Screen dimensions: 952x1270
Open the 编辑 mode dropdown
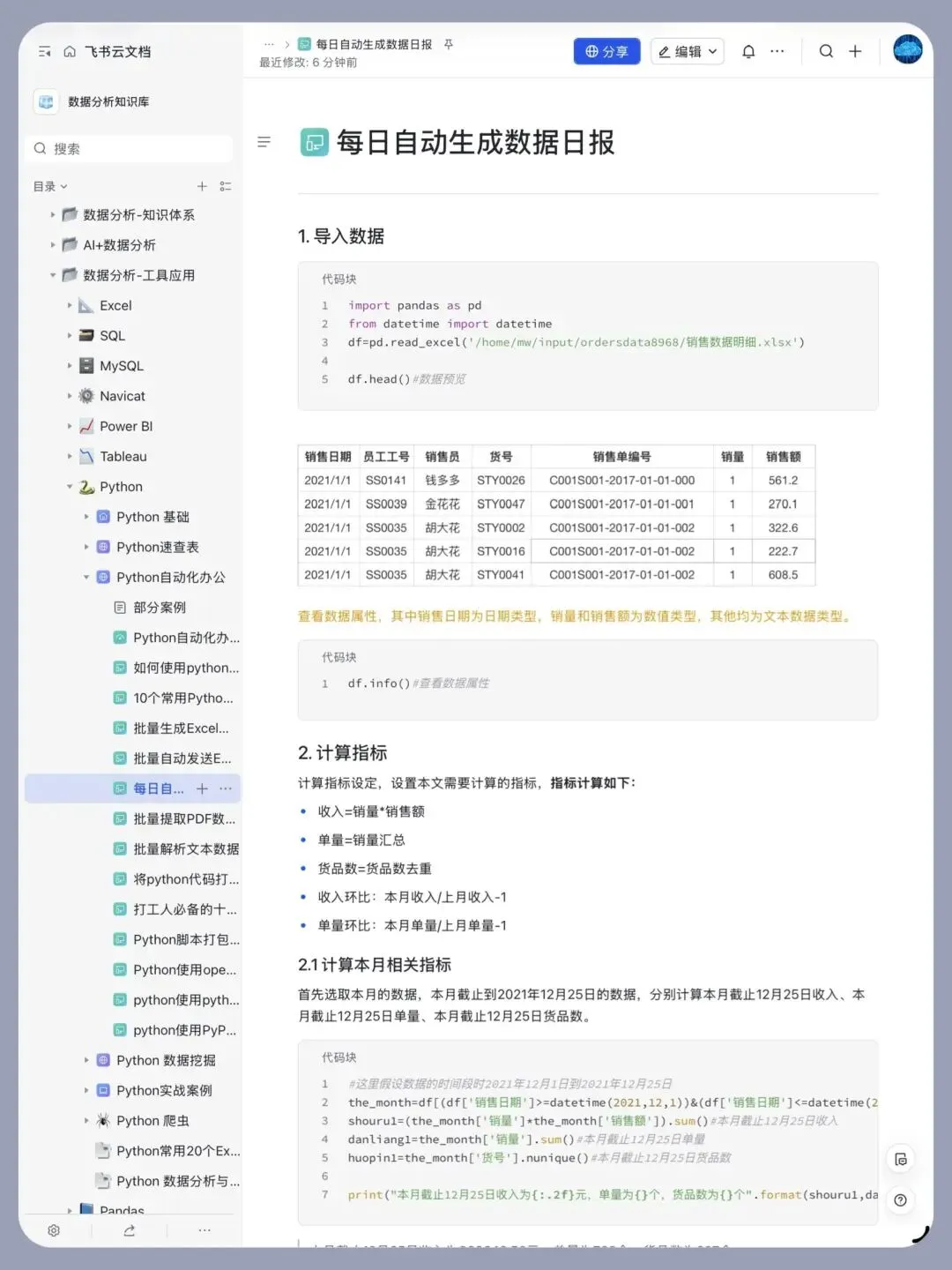[688, 52]
